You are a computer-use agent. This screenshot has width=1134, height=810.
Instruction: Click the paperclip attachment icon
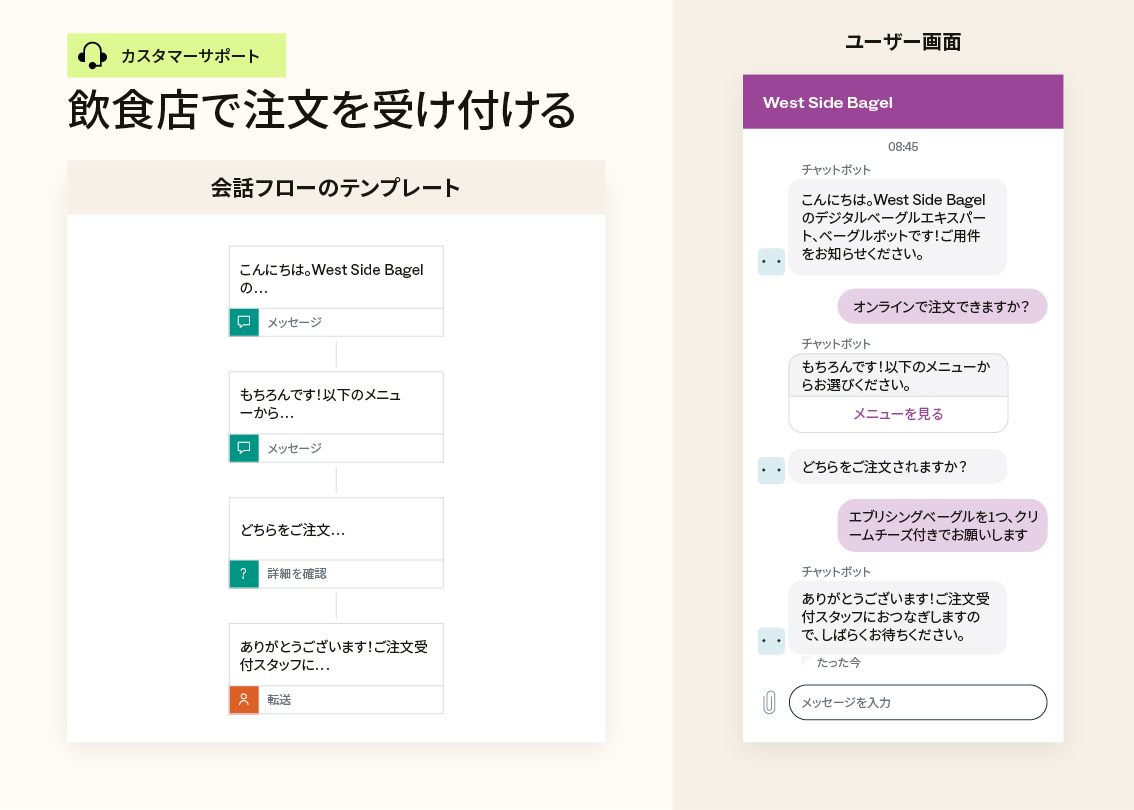[769, 702]
